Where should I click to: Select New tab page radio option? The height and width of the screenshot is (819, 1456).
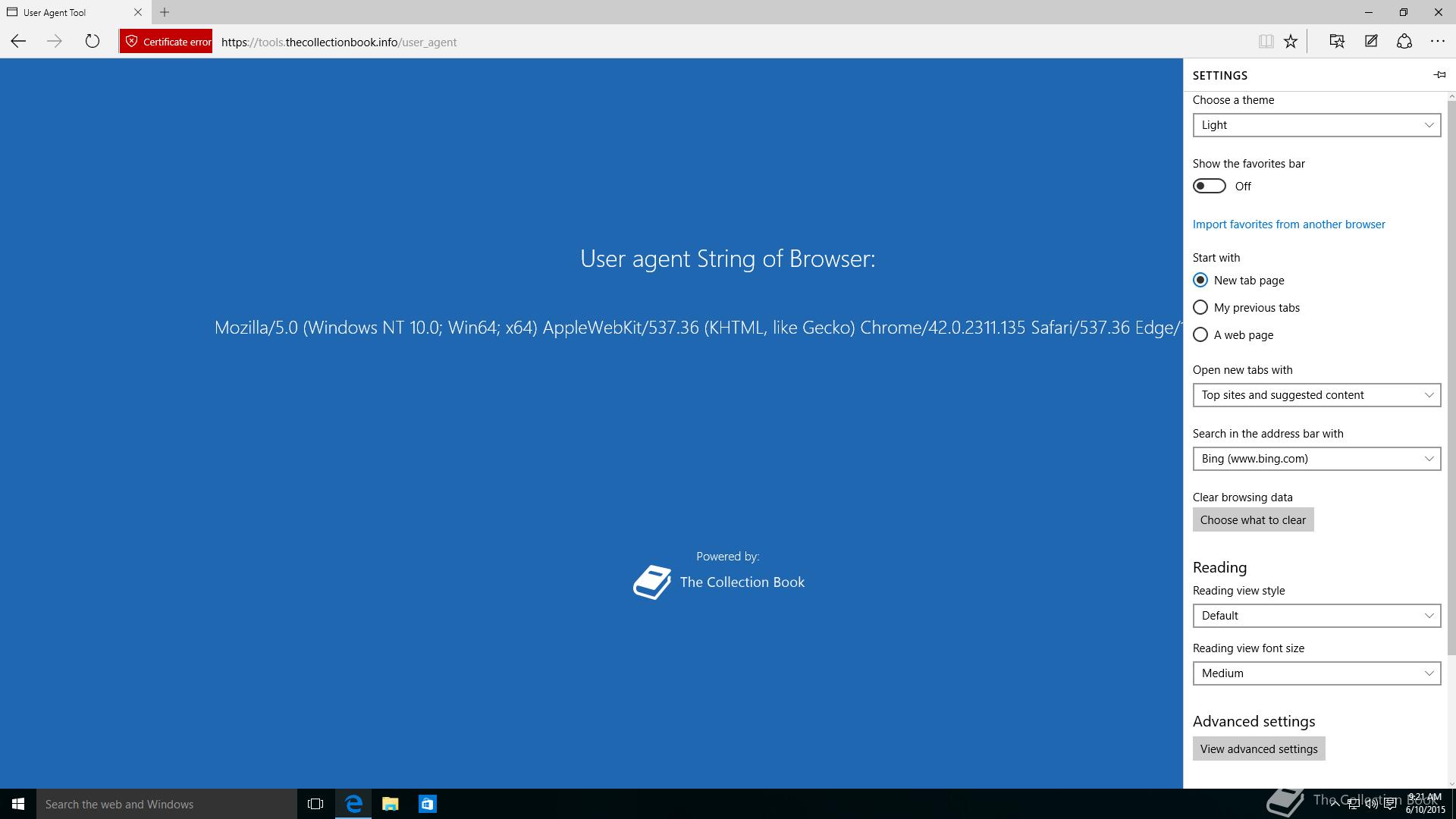tap(1238, 281)
